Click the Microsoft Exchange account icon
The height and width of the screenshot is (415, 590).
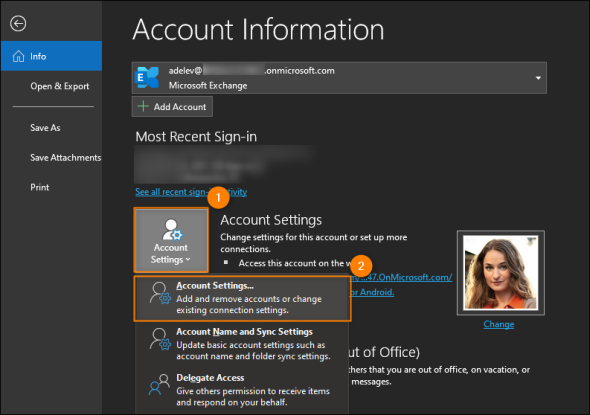click(x=147, y=78)
